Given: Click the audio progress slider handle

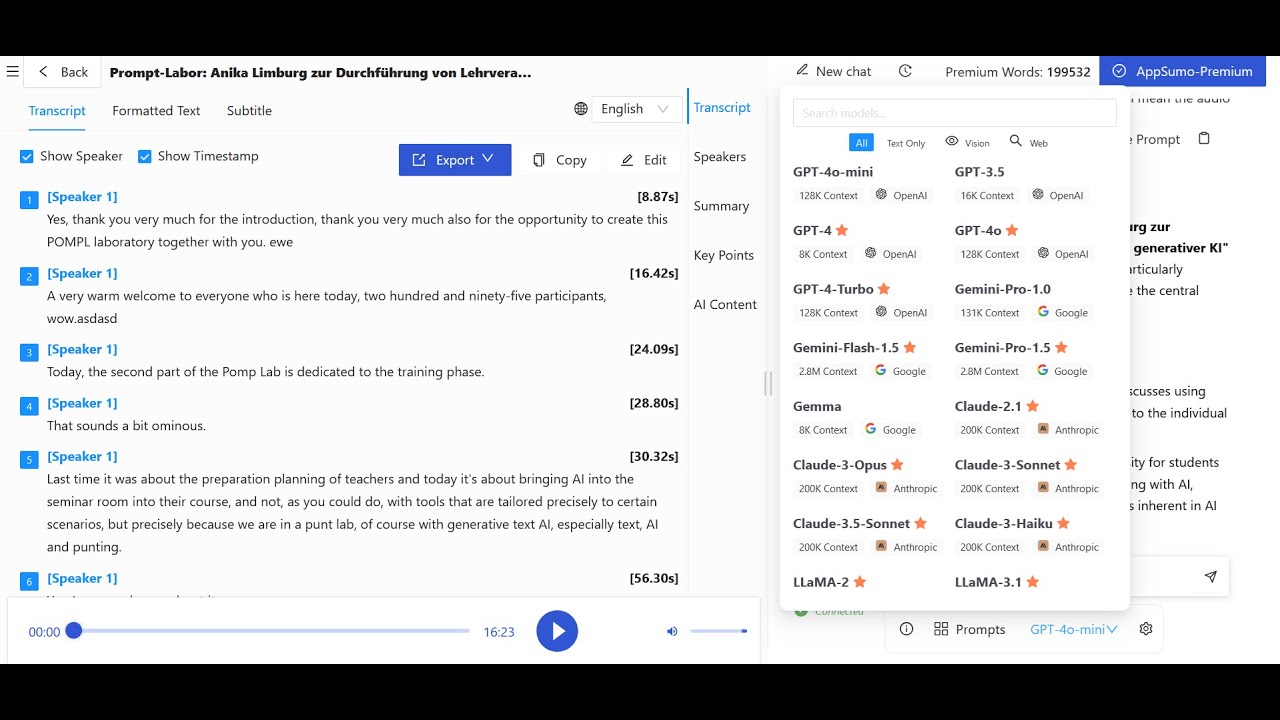Looking at the screenshot, I should pyautogui.click(x=73, y=631).
